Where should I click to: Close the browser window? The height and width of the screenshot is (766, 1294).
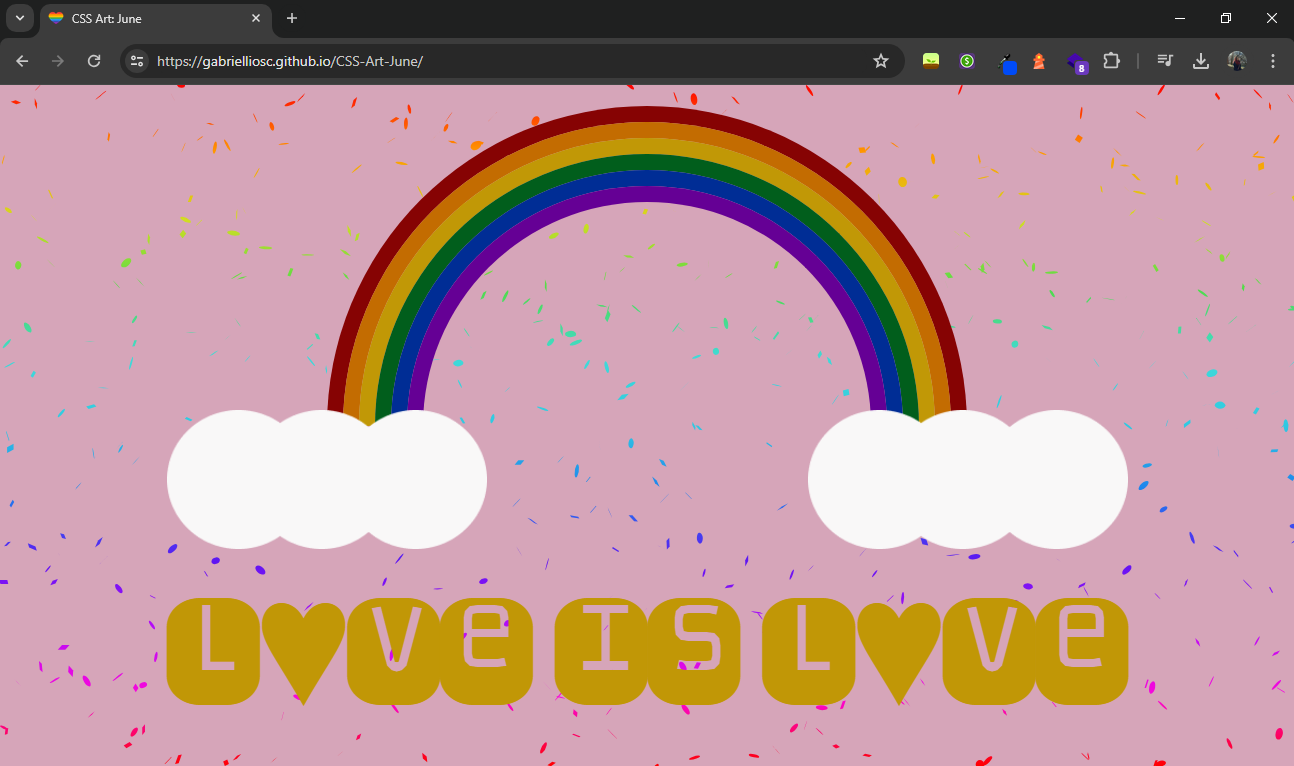1272,18
